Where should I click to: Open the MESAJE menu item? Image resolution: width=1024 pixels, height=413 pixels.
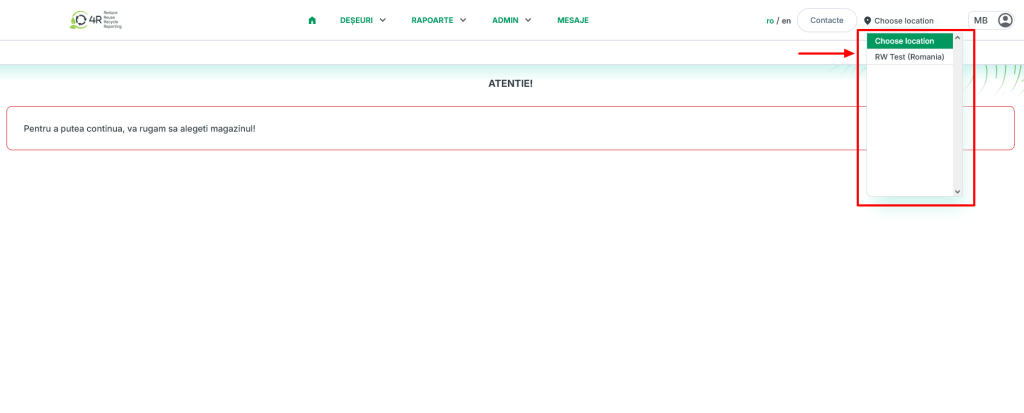(573, 20)
